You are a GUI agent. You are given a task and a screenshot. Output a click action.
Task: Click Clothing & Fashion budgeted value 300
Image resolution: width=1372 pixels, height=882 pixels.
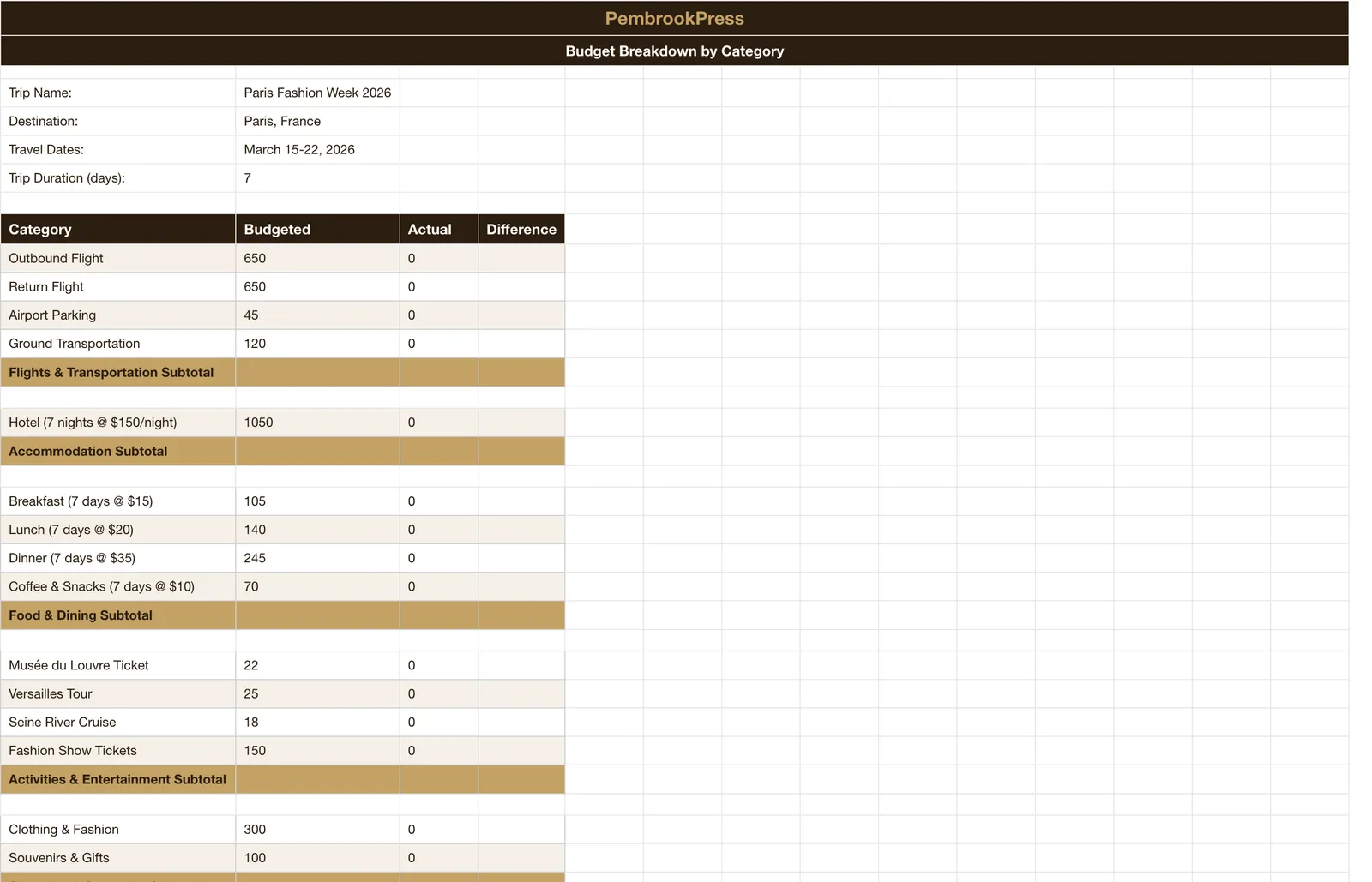[317, 829]
